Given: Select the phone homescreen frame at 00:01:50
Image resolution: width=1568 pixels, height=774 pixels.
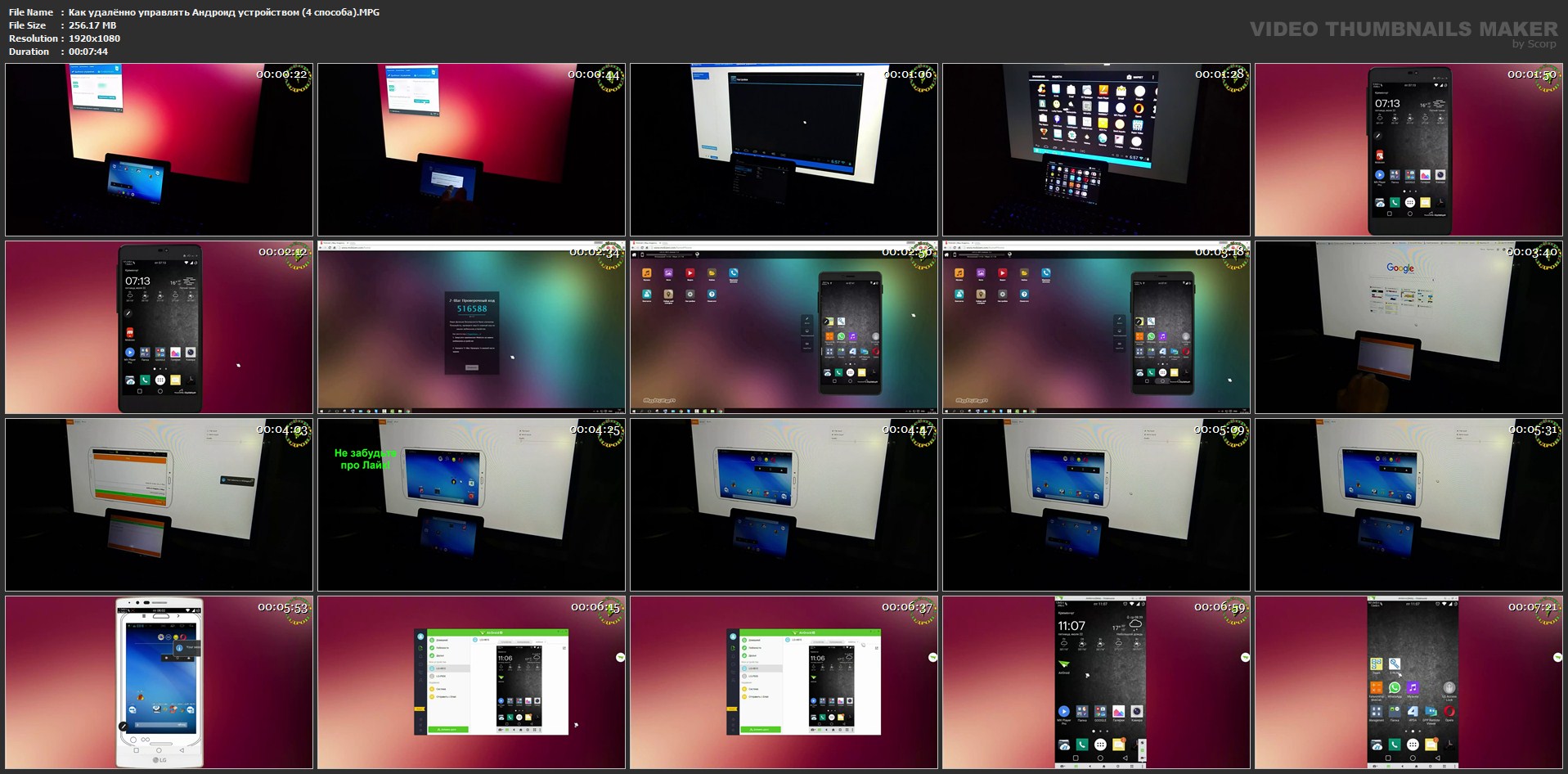Looking at the screenshot, I should (1409, 150).
